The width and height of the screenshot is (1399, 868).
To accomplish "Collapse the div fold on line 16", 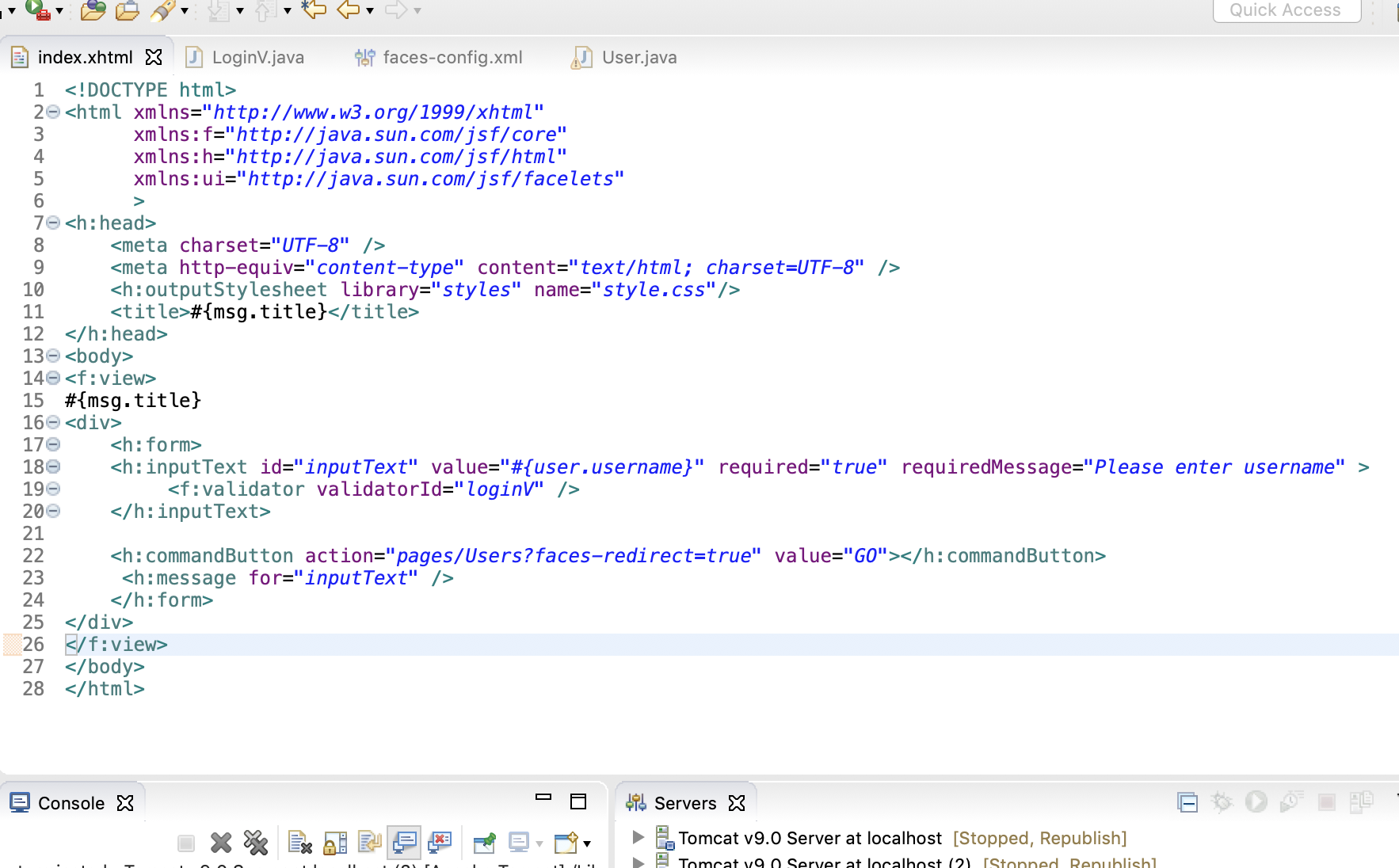I will click(x=53, y=422).
